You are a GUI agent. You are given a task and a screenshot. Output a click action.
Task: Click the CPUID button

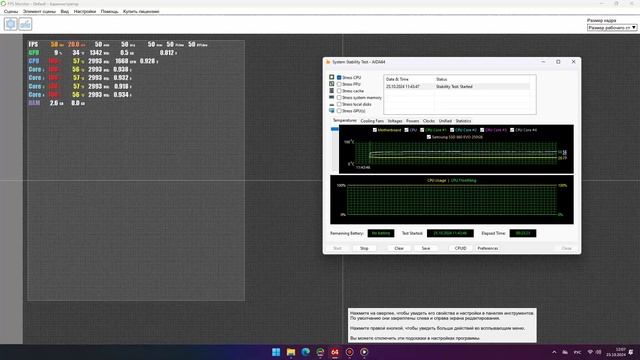460,248
